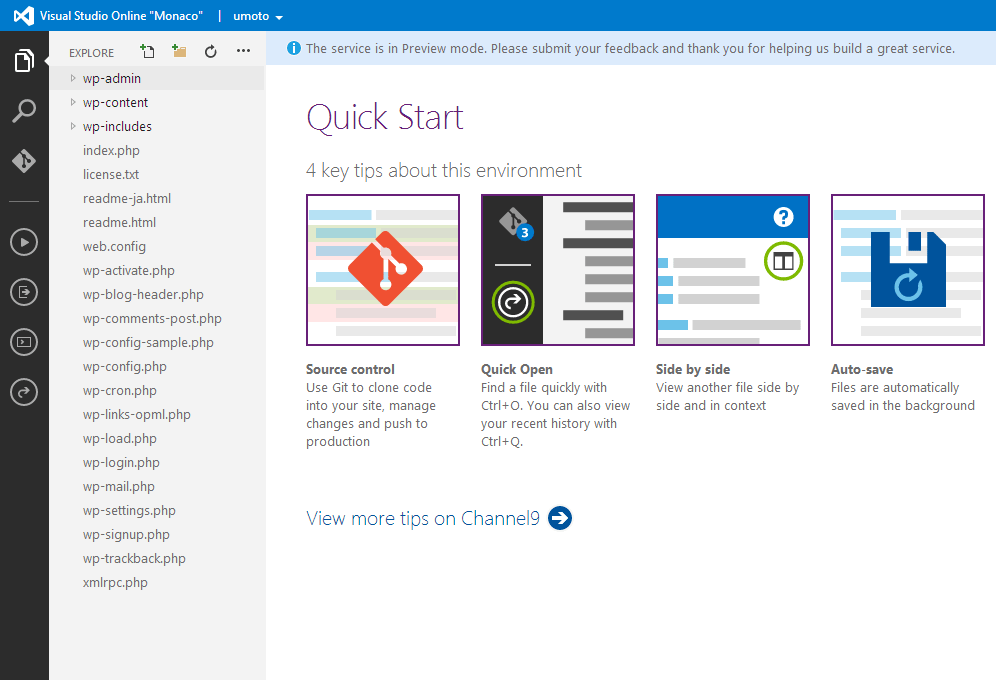Image resolution: width=996 pixels, height=680 pixels.
Task: Open wp-activate.php file
Action: click(x=128, y=270)
